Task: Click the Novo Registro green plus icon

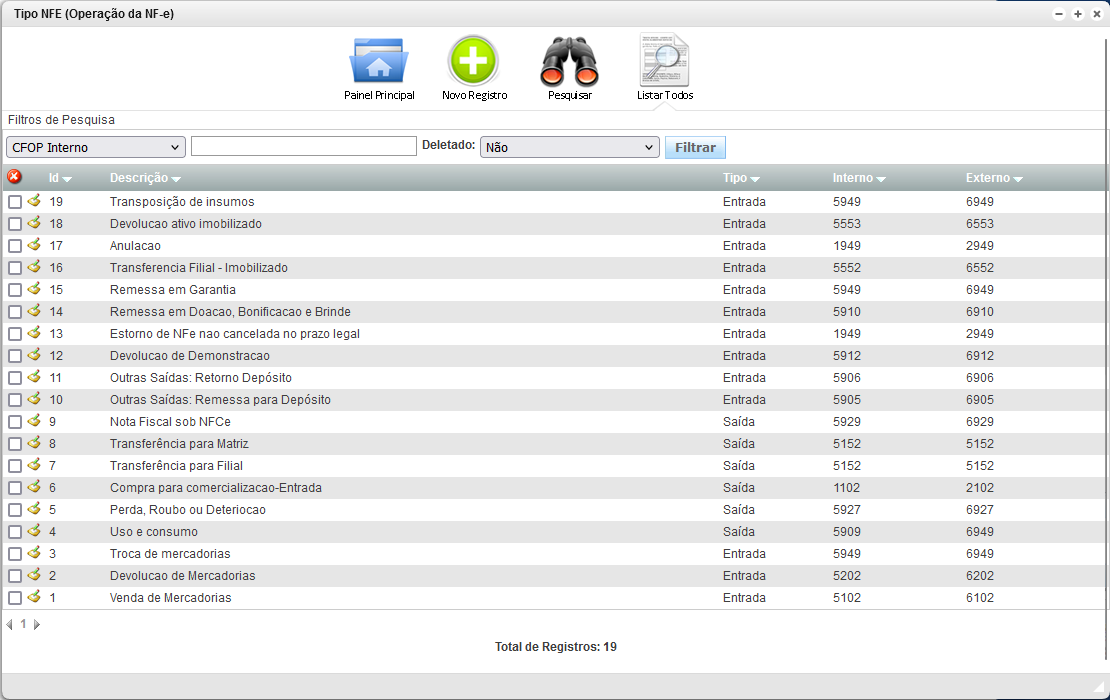Action: (x=473, y=62)
